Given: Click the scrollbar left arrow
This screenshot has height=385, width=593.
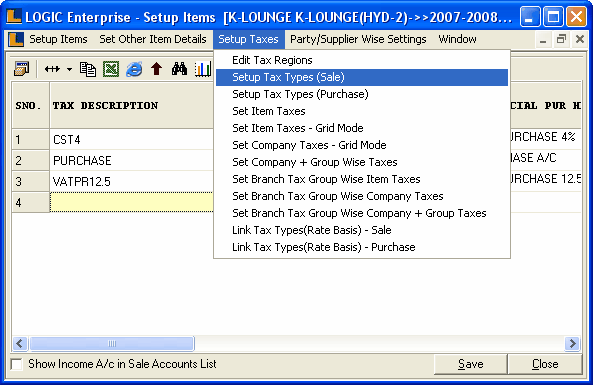Looking at the screenshot, I should click(x=20, y=343).
